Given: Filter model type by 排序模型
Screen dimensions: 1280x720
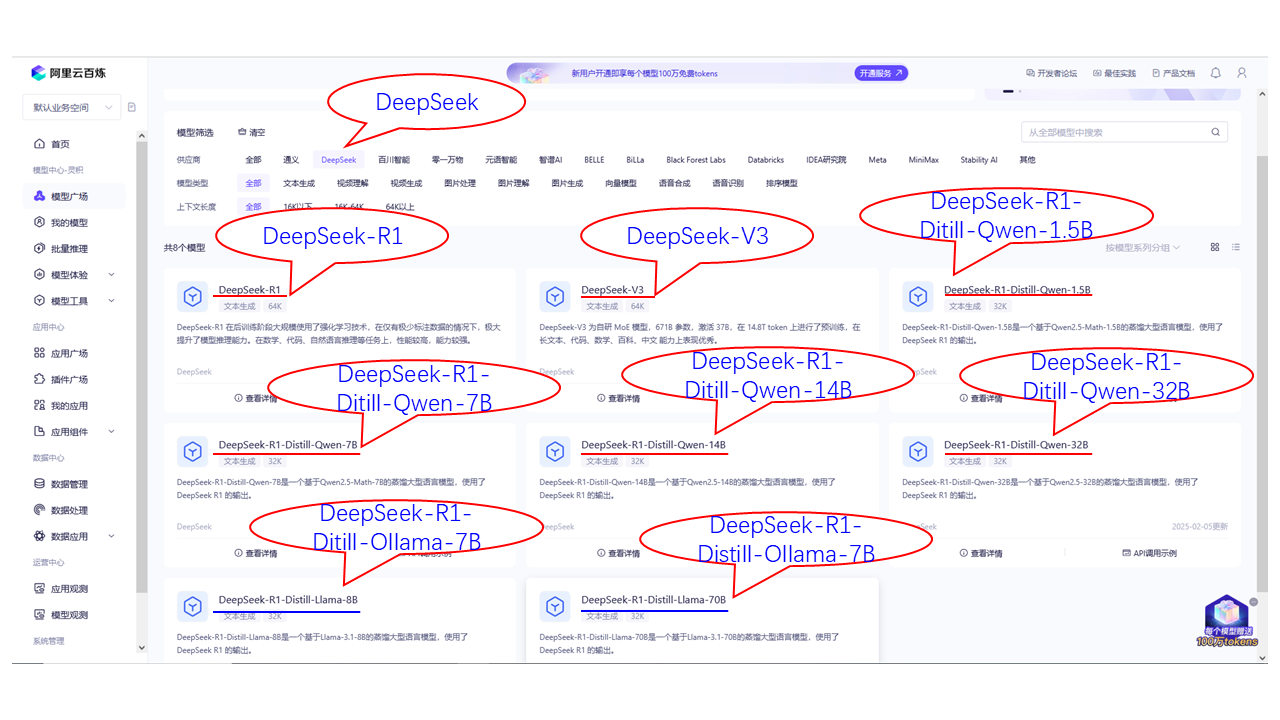Looking at the screenshot, I should click(x=782, y=184).
